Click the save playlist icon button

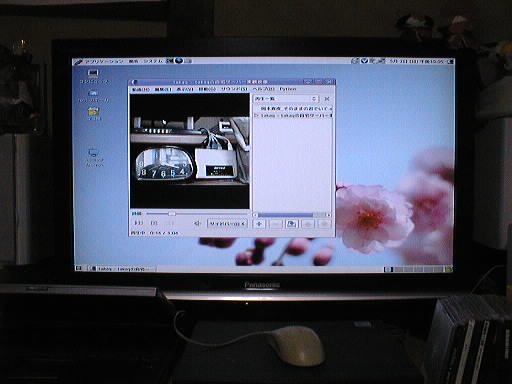pos(291,224)
